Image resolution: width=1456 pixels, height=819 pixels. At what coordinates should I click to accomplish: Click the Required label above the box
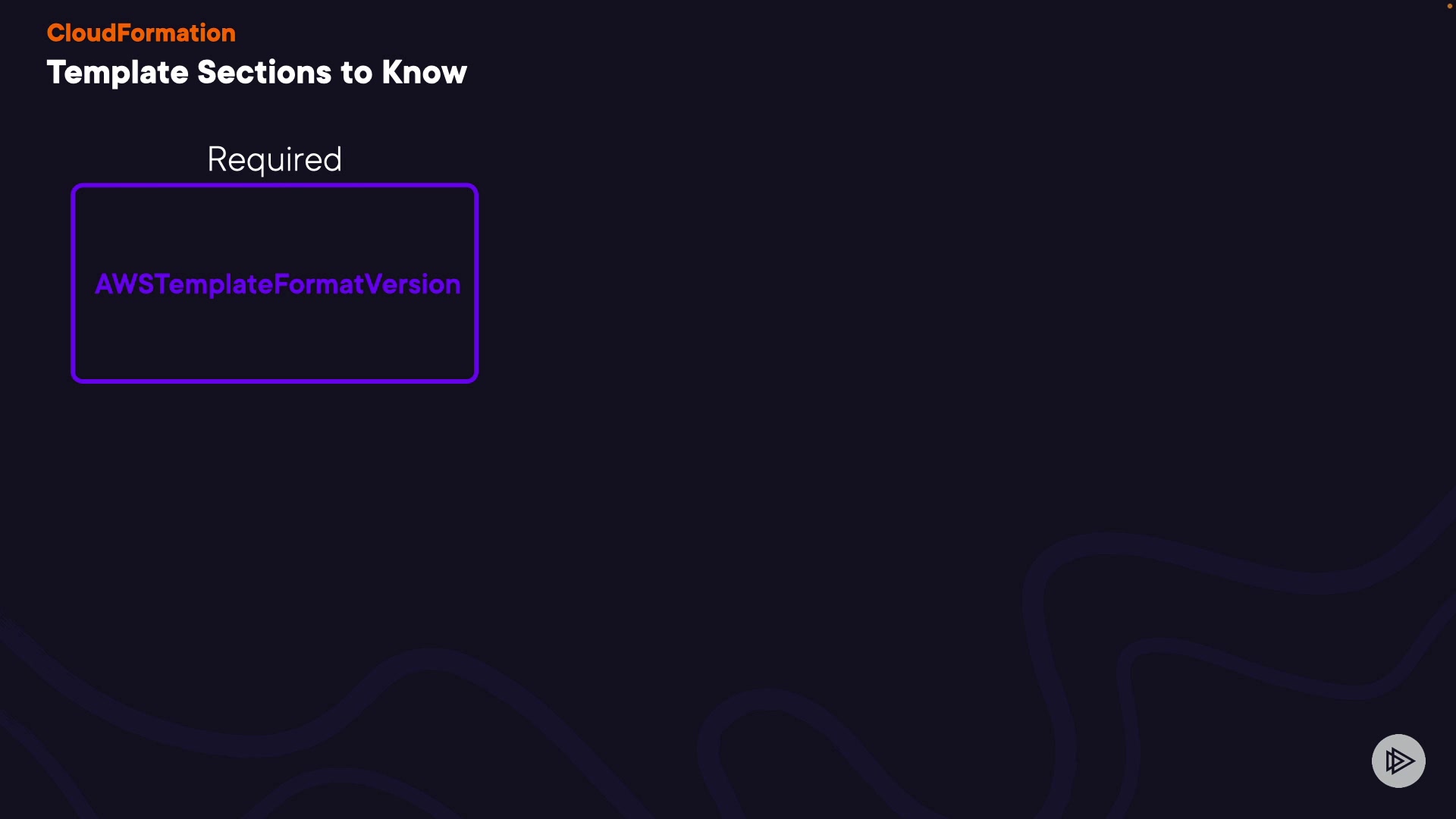click(275, 159)
